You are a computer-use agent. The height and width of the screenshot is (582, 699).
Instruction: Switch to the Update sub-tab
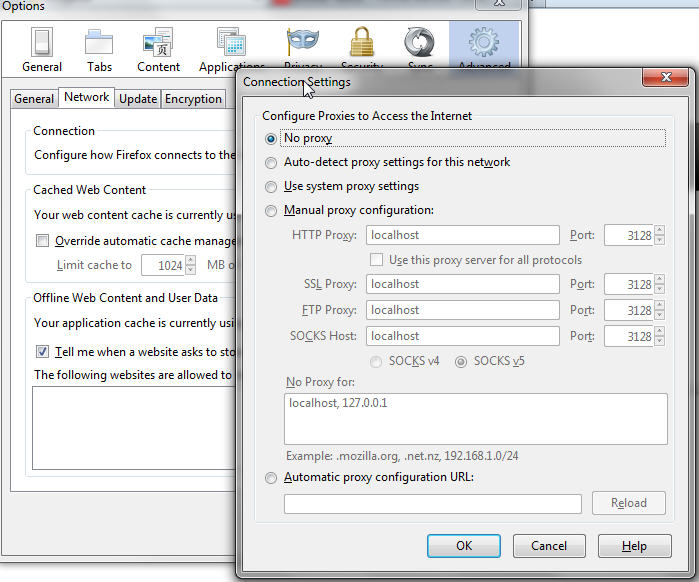point(138,98)
